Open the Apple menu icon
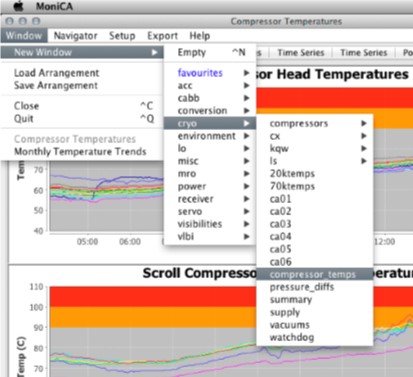This screenshot has height=377, width=413. point(19,6)
